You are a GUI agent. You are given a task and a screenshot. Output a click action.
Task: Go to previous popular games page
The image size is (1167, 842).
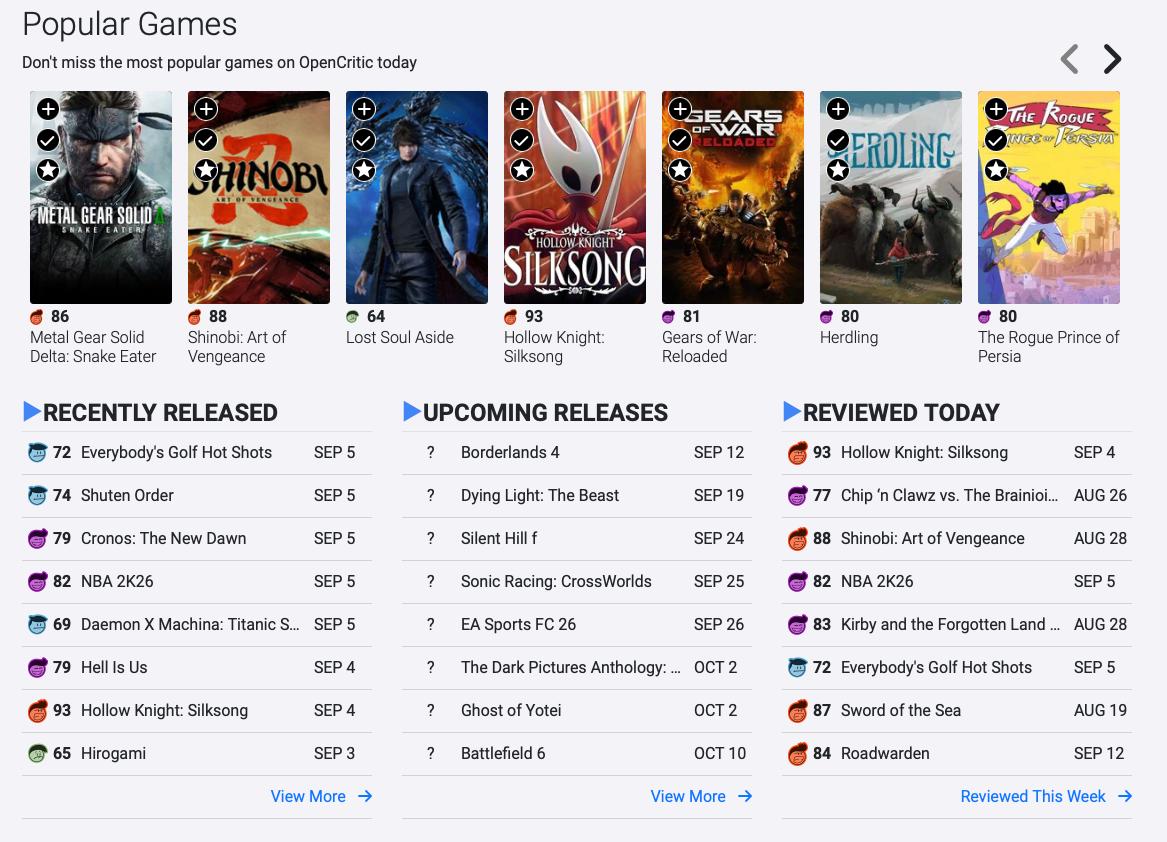pyautogui.click(x=1070, y=59)
